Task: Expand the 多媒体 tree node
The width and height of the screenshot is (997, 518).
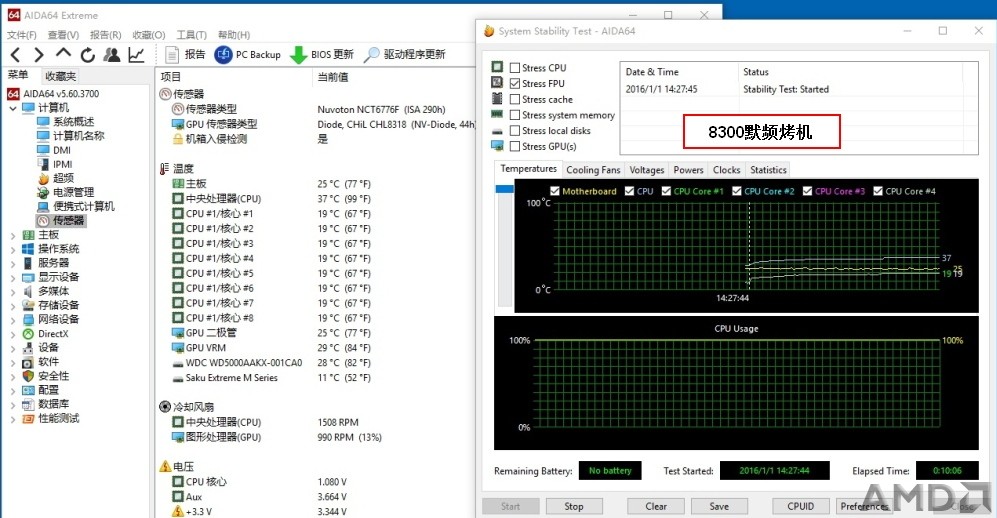Action: point(13,292)
